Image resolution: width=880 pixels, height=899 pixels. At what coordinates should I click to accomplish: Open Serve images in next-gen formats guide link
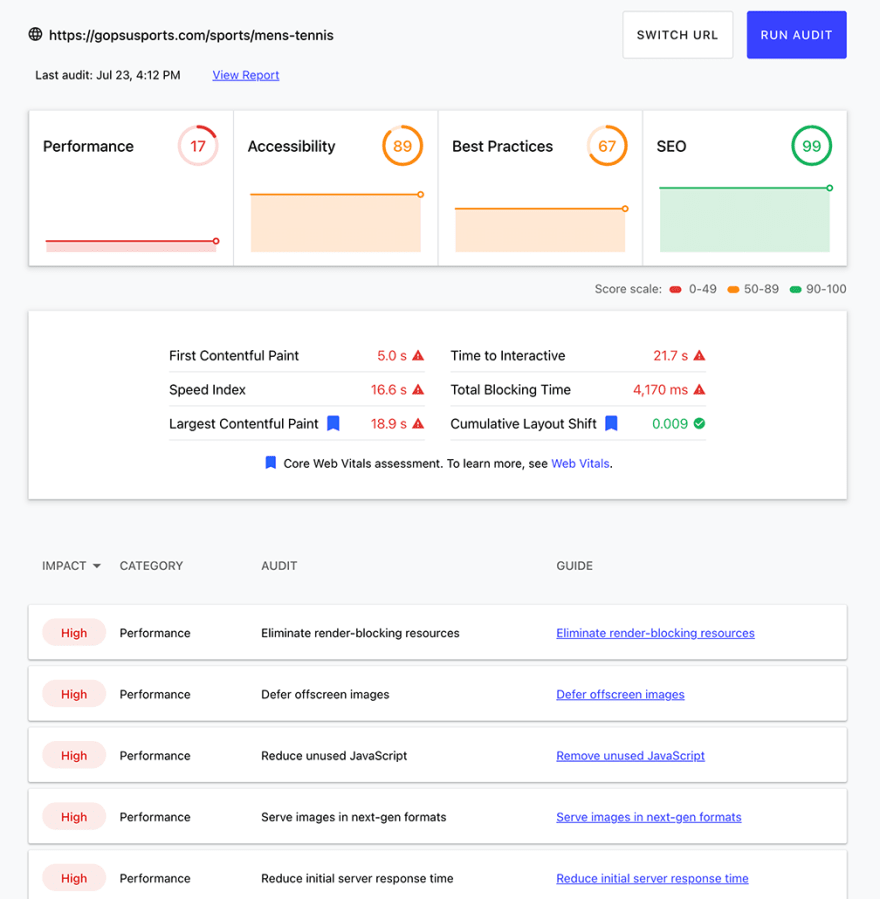[x=648, y=817]
